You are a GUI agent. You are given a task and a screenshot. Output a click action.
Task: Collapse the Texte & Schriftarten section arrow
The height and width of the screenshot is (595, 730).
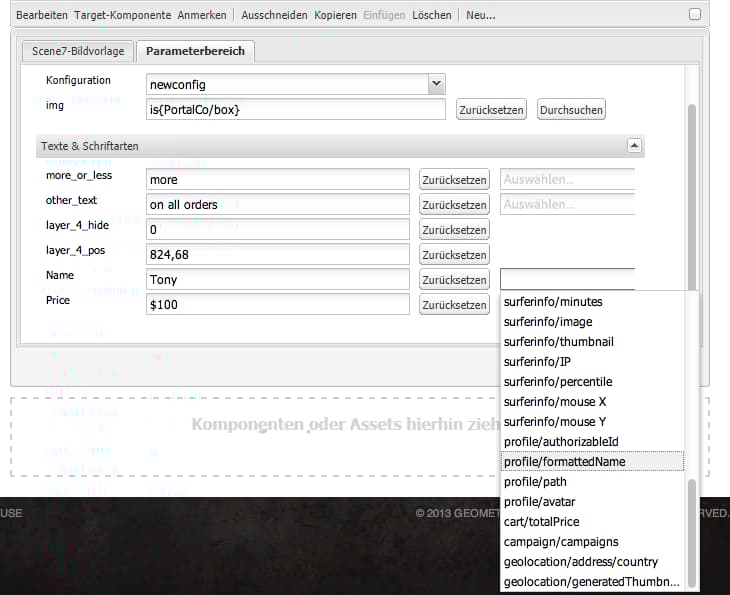point(634,146)
